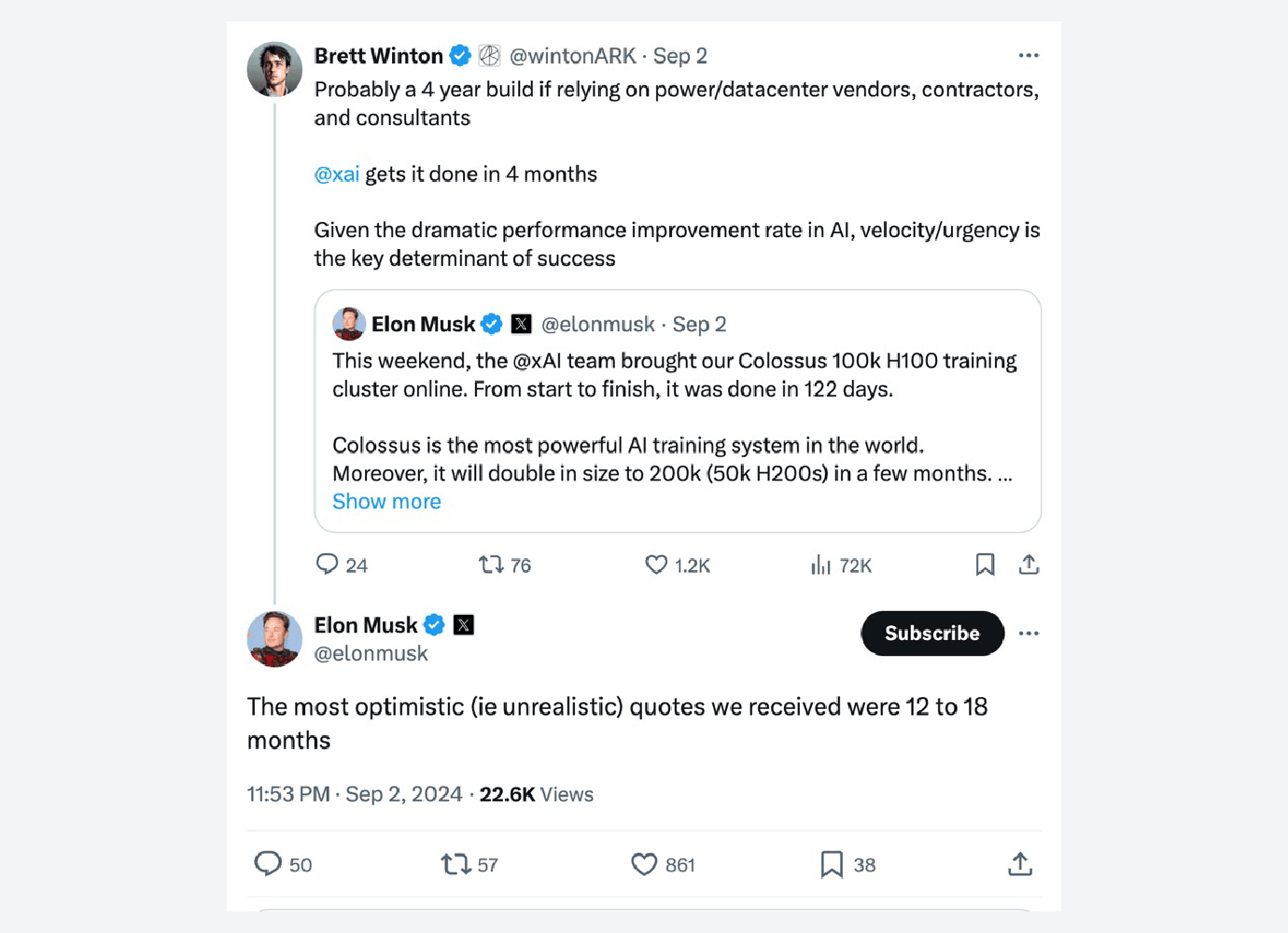Like Brett Winton's post
Viewport: 1288px width, 933px height.
[656, 564]
